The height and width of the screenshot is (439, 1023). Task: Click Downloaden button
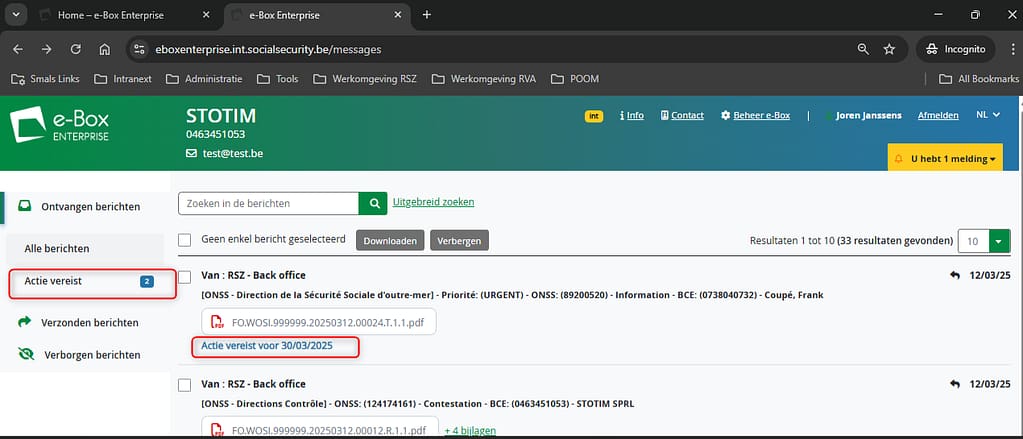tap(390, 241)
